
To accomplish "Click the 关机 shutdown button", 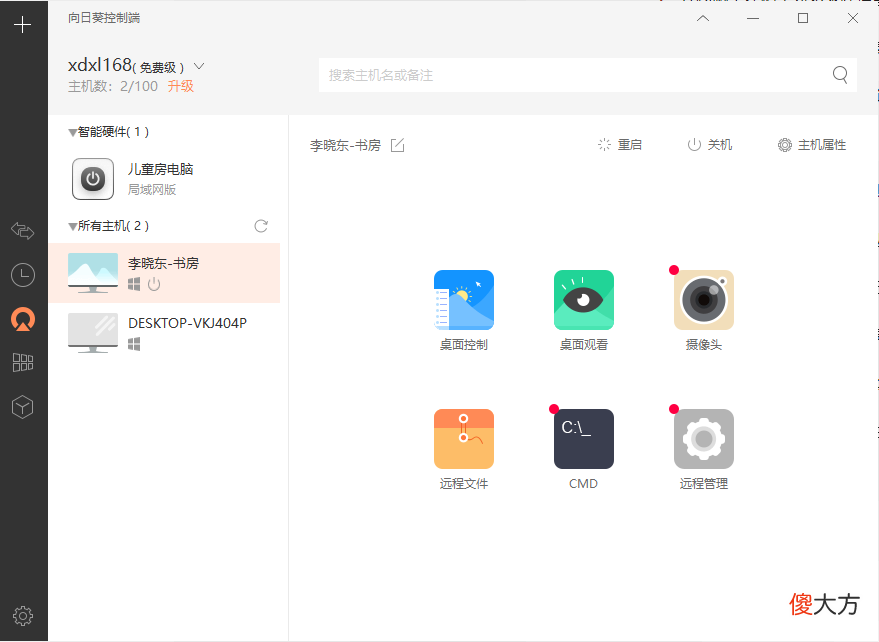I will (x=710, y=145).
